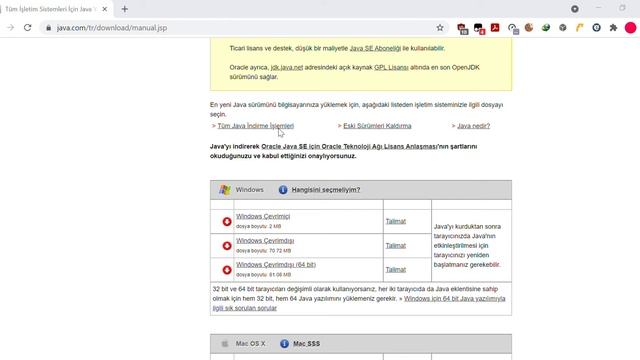
Task: Open Tüm Java İndirme İşlemleri link
Action: 256,126
